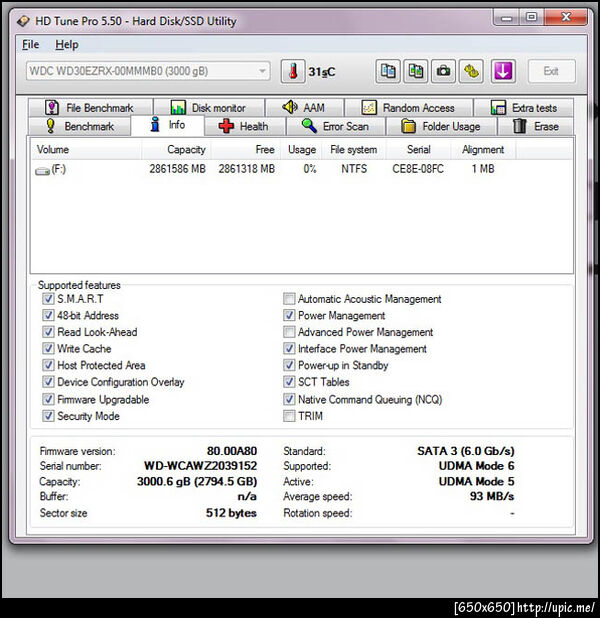Toggle the Interface Power Management checkbox
Image resolution: width=600 pixels, height=618 pixels.
point(289,348)
